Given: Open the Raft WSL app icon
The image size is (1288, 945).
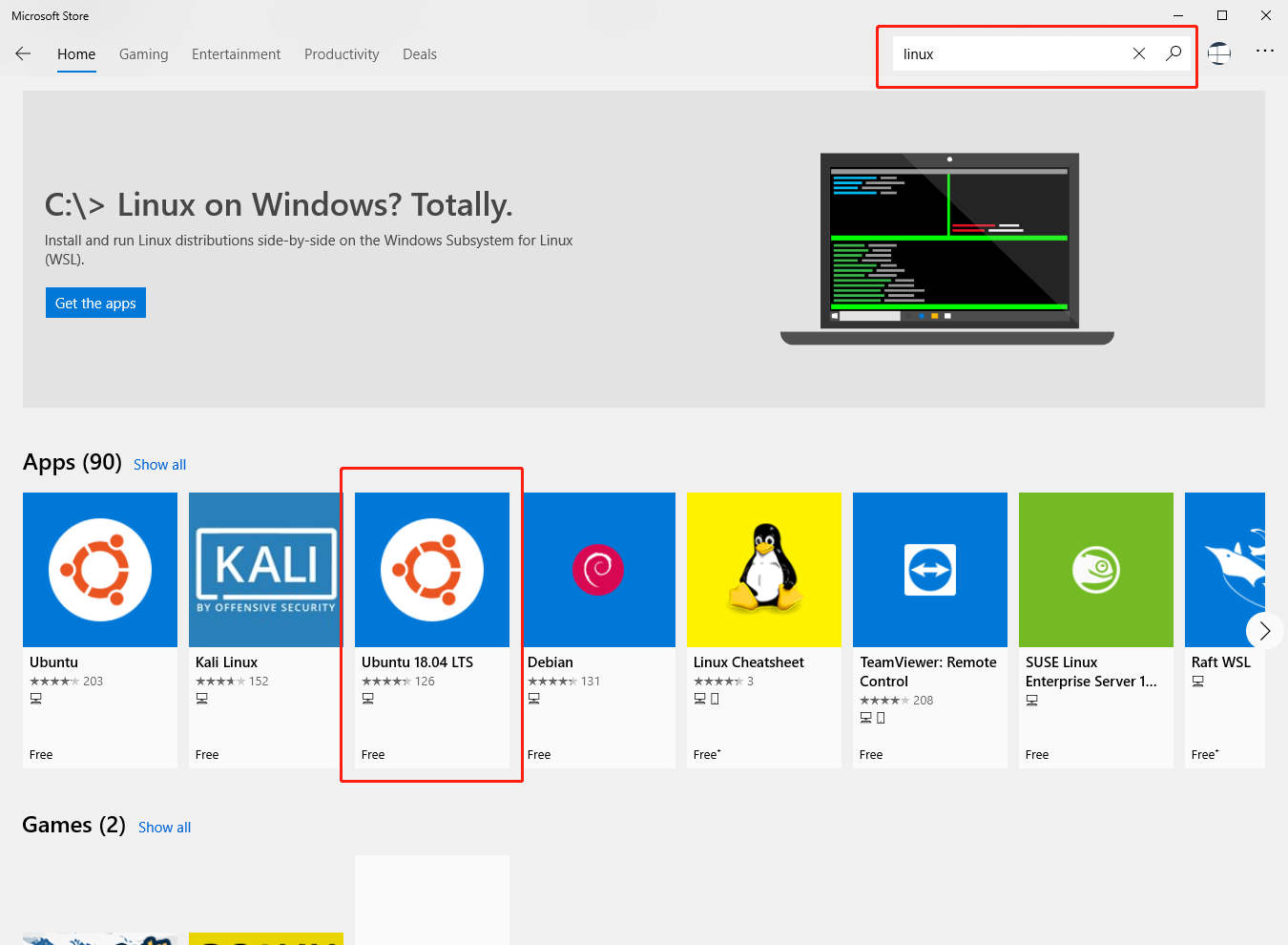Looking at the screenshot, I should pyautogui.click(x=1231, y=569).
